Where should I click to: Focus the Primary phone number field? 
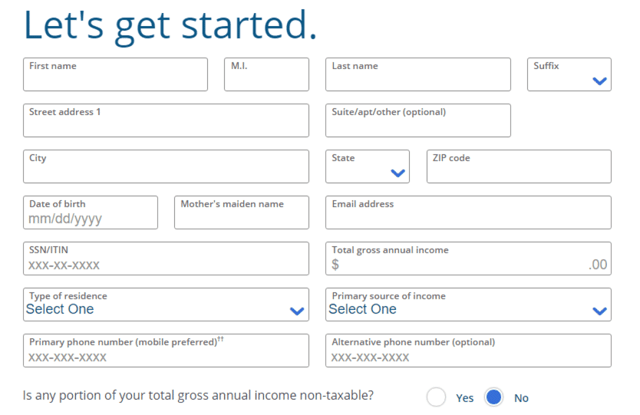click(166, 352)
